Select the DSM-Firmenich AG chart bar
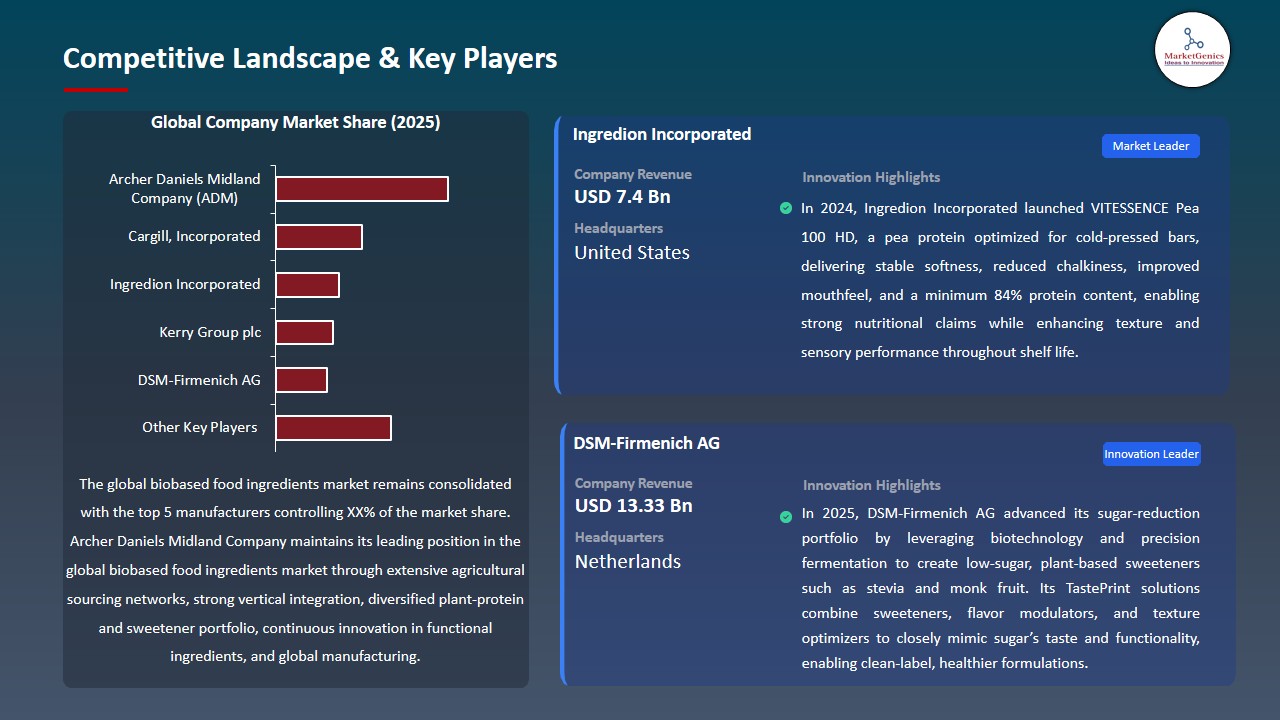Image resolution: width=1280 pixels, height=720 pixels. pyautogui.click(x=301, y=380)
